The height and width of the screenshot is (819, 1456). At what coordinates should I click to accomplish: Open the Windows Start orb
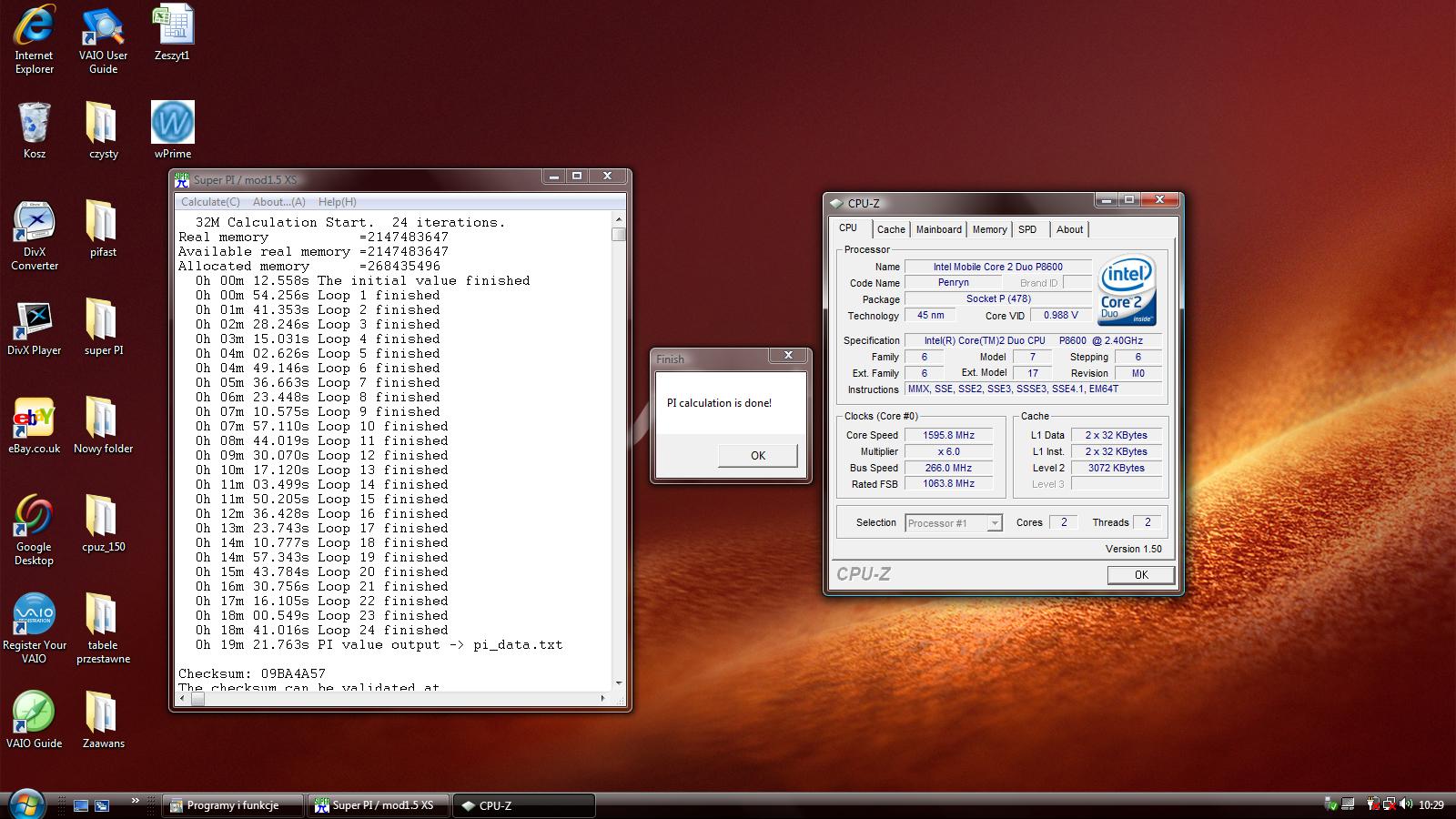click(x=26, y=804)
